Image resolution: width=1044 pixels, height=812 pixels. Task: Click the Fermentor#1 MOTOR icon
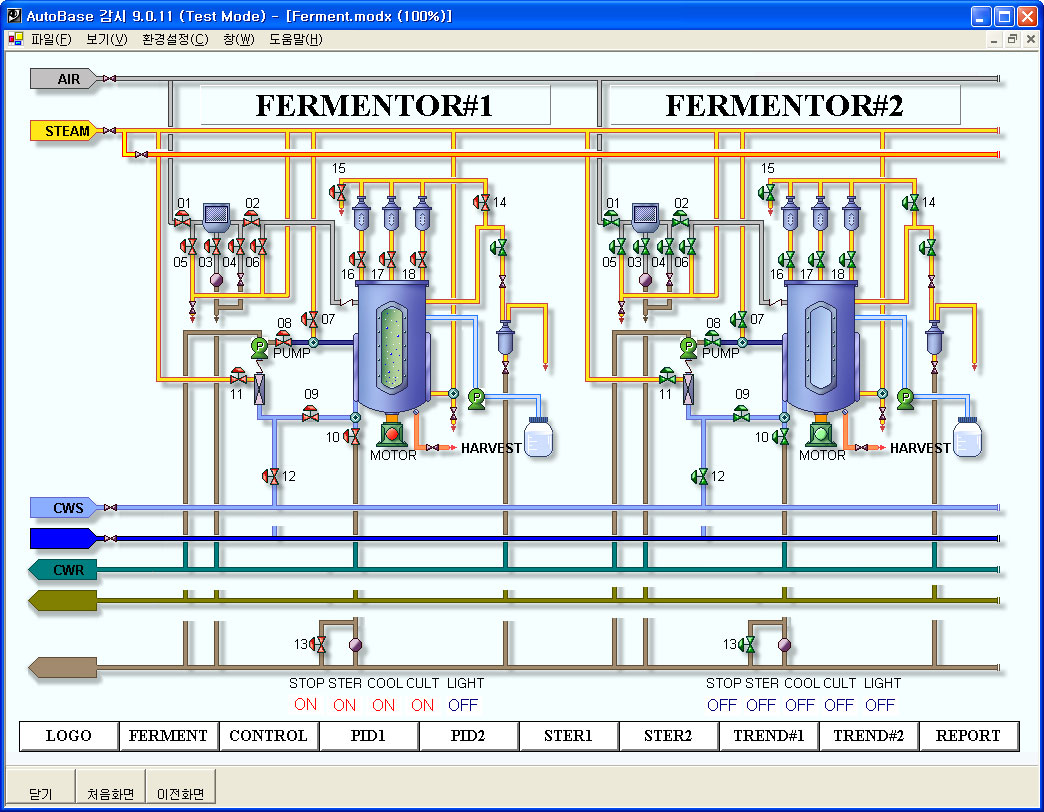point(392,433)
